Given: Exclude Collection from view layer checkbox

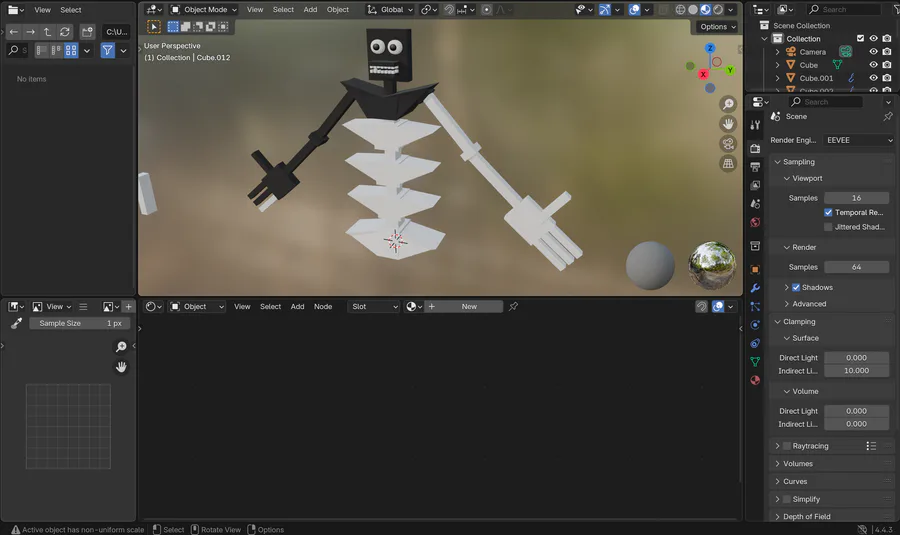Looking at the screenshot, I should click(860, 38).
